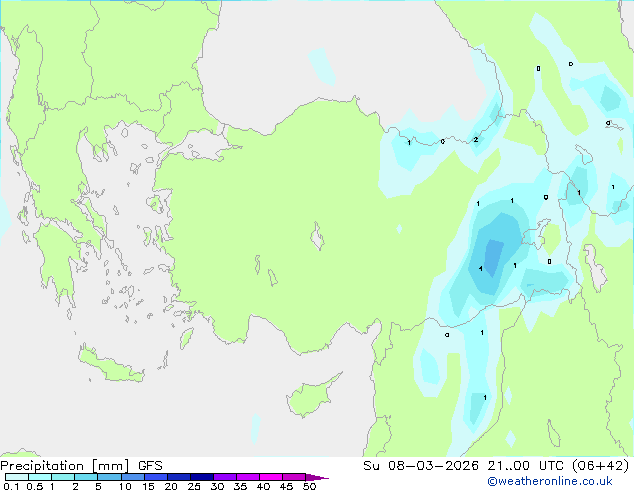Click the island of Crete on the map
Screen dimensions: 634x490
point(110,364)
